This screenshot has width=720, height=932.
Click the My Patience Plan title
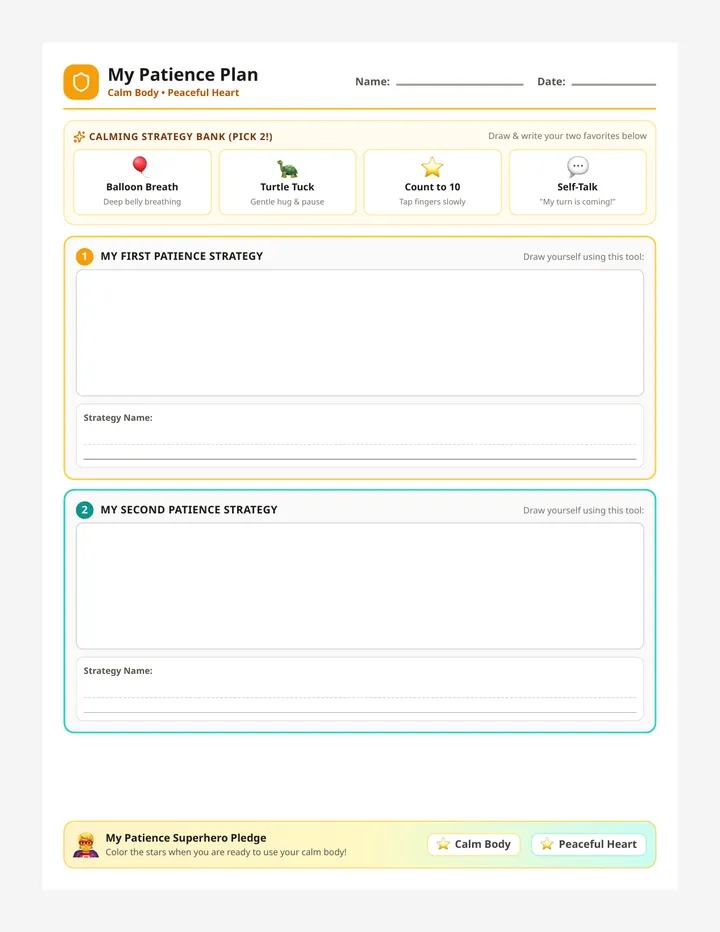click(x=183, y=74)
